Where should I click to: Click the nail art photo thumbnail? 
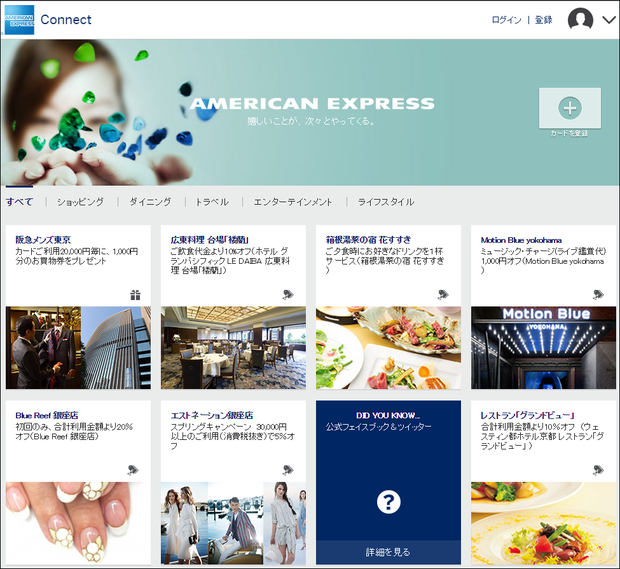[x=78, y=523]
